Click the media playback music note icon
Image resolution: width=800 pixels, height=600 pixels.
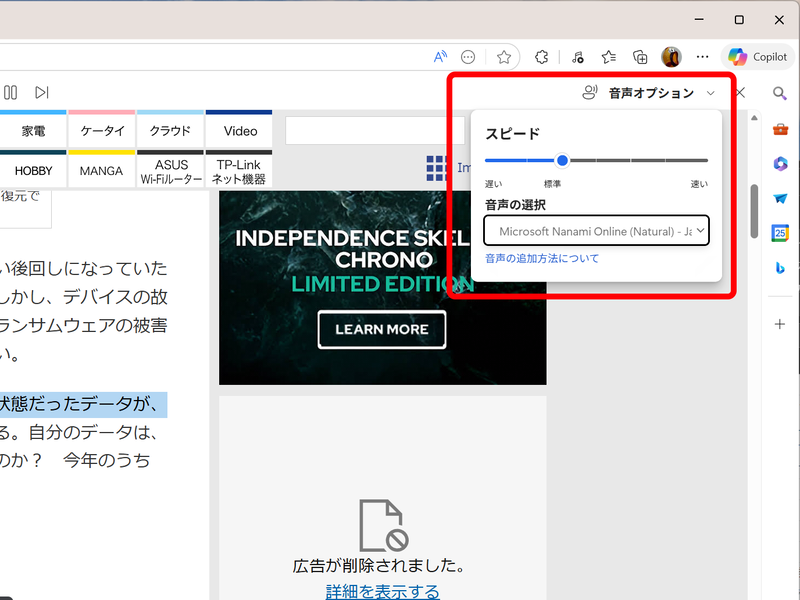click(578, 57)
